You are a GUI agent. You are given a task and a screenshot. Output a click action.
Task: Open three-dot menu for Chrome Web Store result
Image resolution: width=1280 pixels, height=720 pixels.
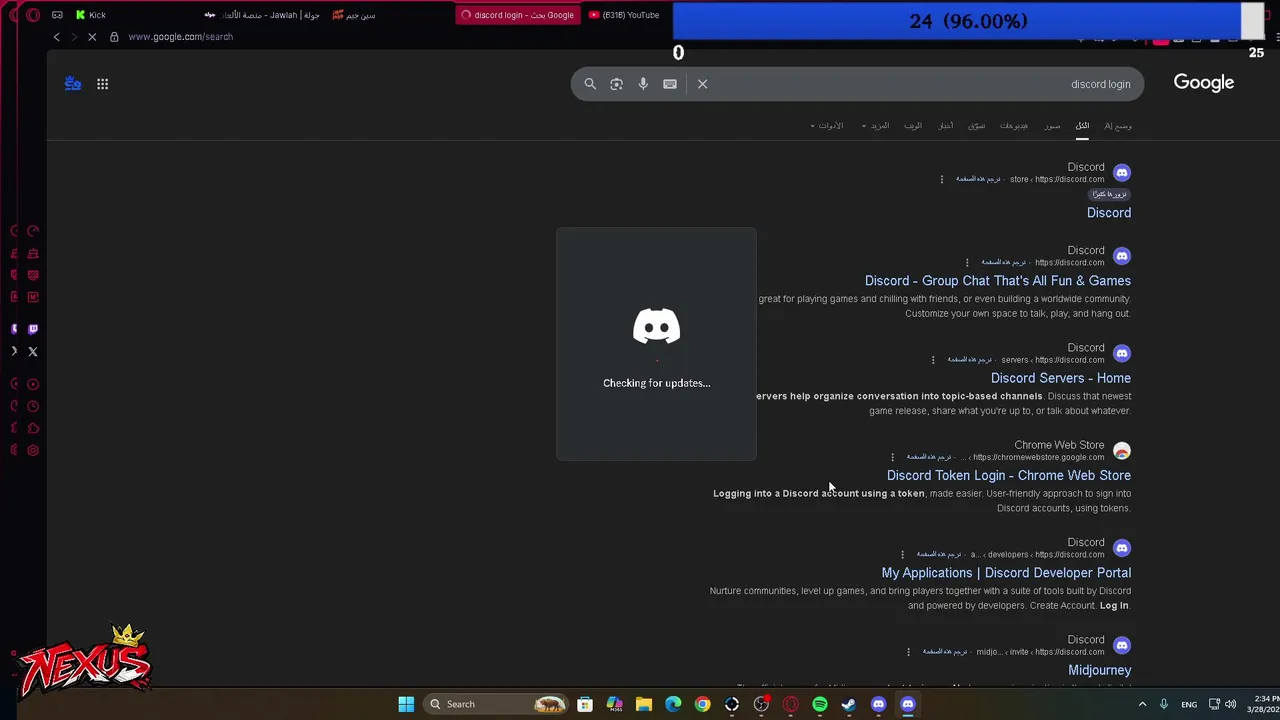[893, 457]
